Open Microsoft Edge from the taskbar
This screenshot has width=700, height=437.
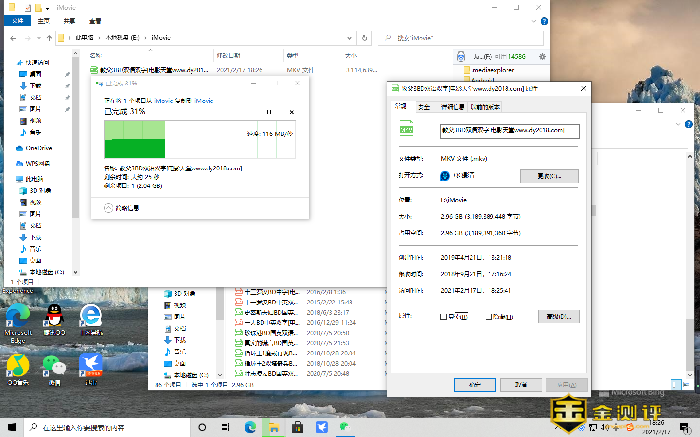coord(250,427)
